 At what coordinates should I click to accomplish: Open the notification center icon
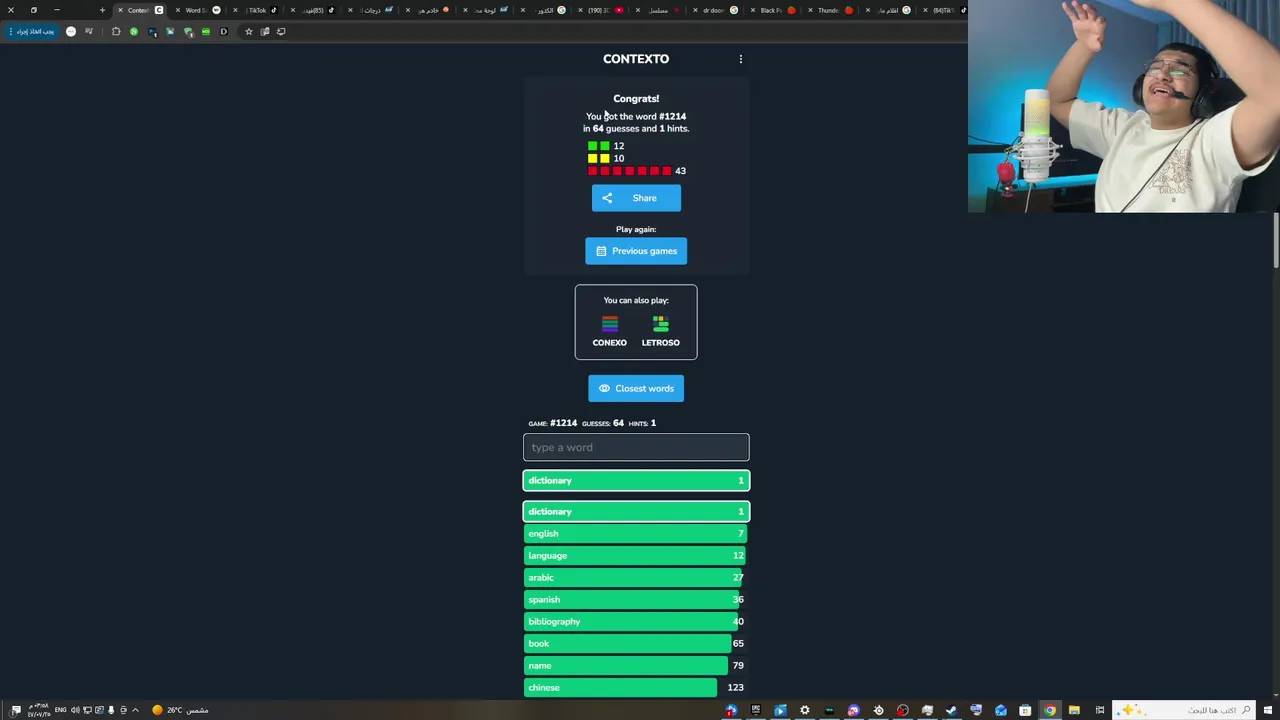pos(15,710)
